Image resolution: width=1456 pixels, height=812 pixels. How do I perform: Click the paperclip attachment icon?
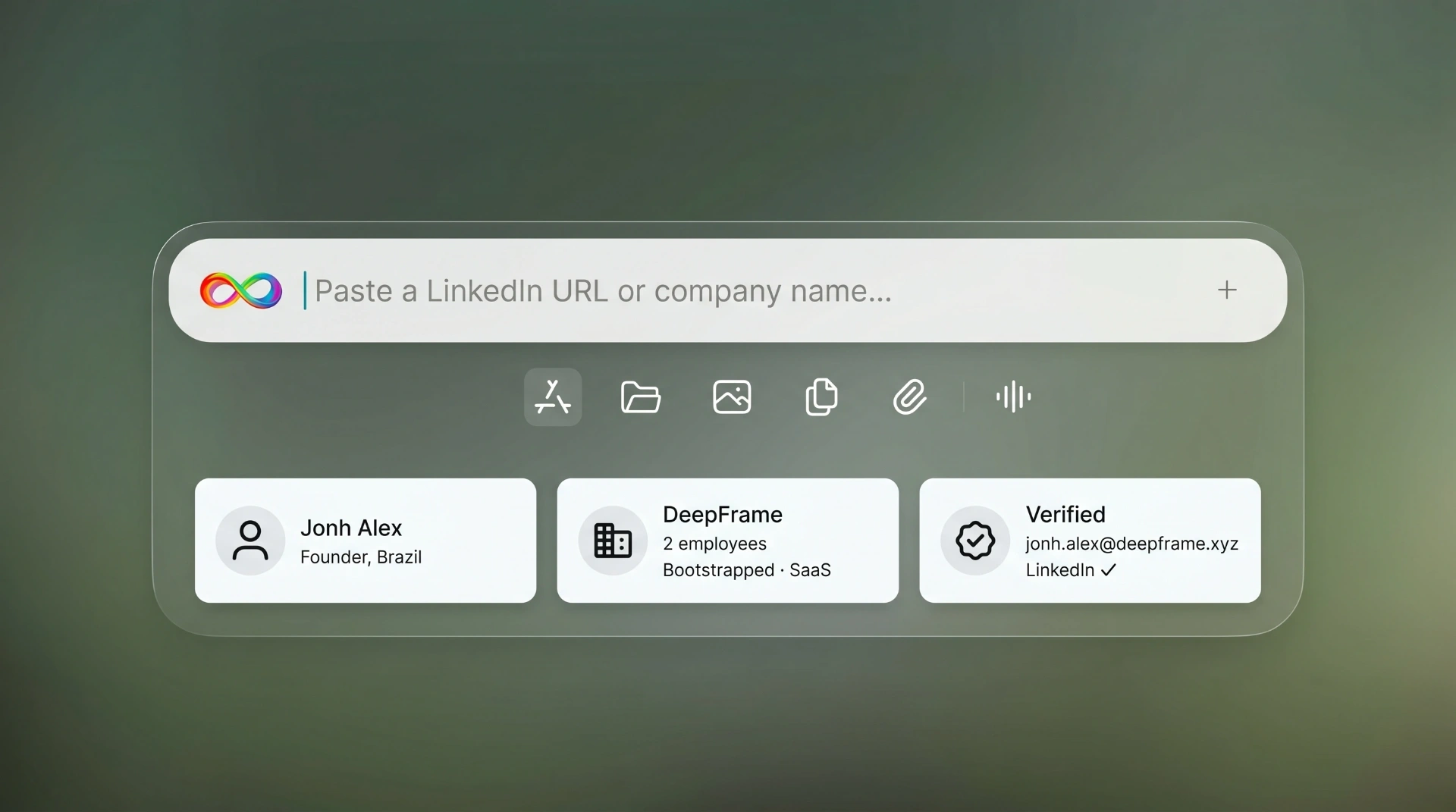pos(910,397)
